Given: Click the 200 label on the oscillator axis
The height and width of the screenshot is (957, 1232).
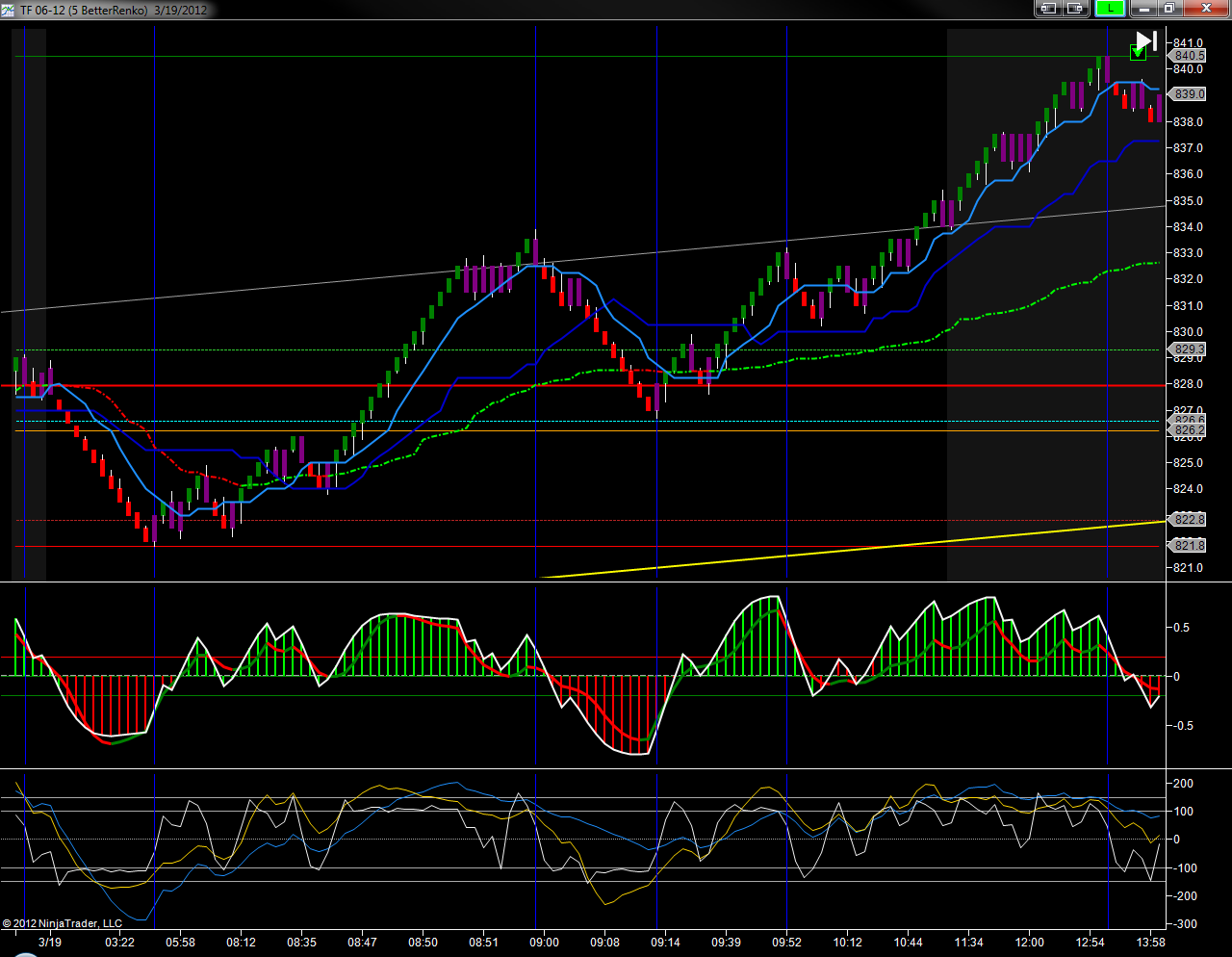Looking at the screenshot, I should 1183,784.
